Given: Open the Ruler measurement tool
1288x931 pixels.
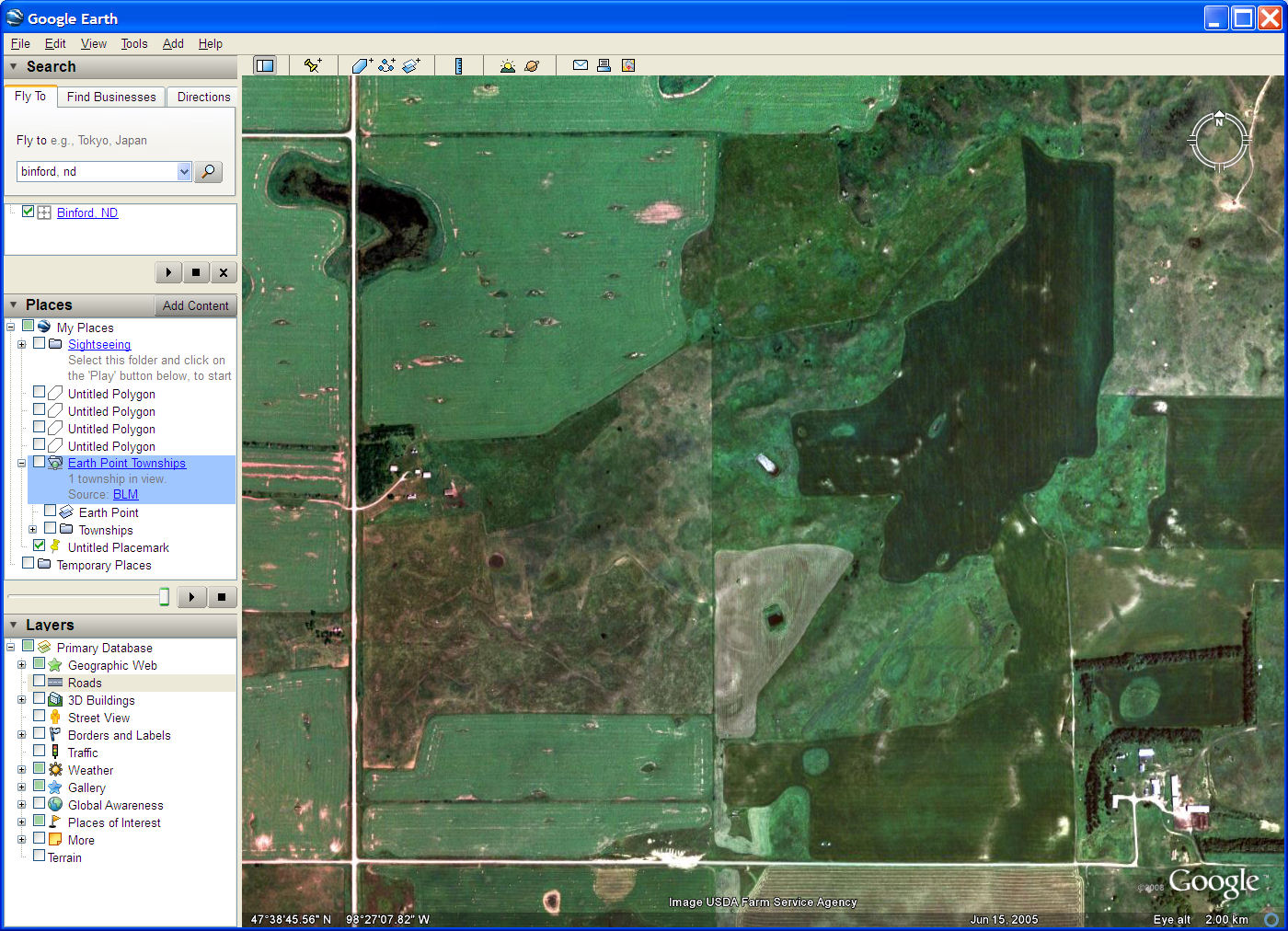Looking at the screenshot, I should point(458,65).
